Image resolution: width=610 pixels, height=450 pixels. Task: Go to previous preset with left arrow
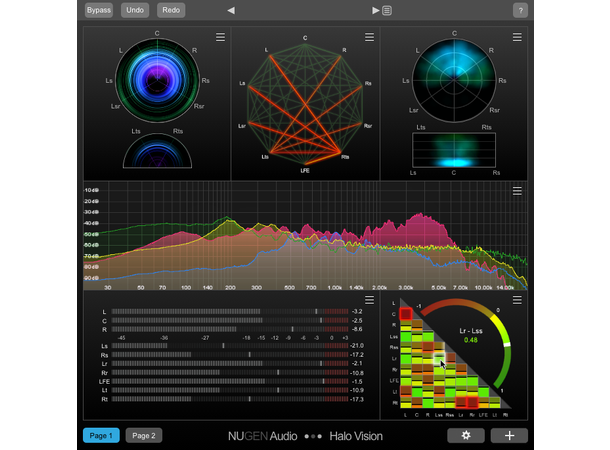231,11
